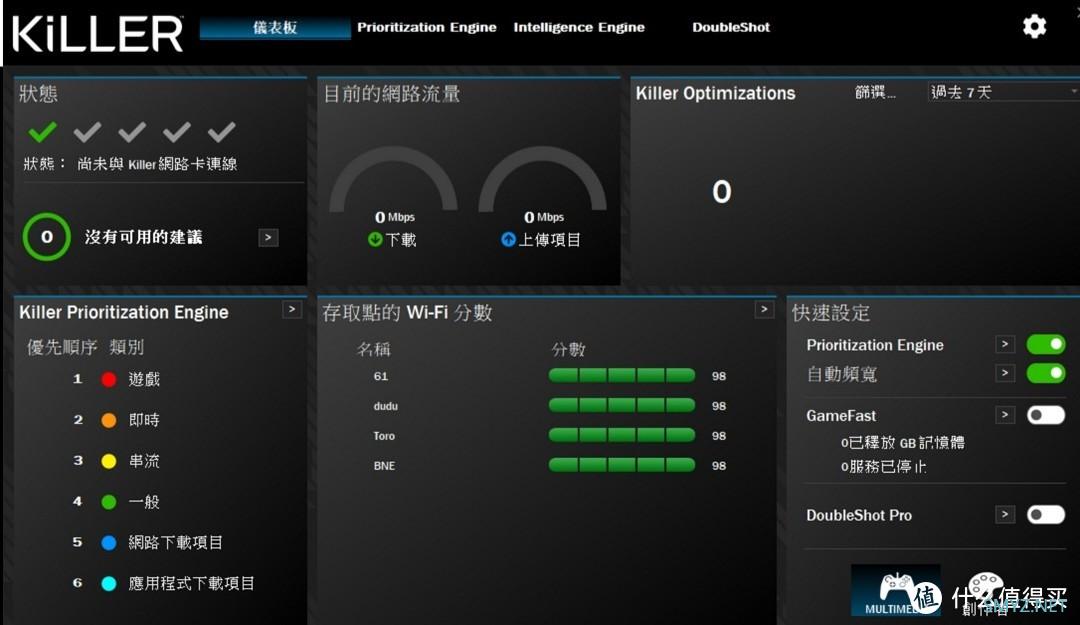Open settings via the gear icon

tap(1034, 27)
